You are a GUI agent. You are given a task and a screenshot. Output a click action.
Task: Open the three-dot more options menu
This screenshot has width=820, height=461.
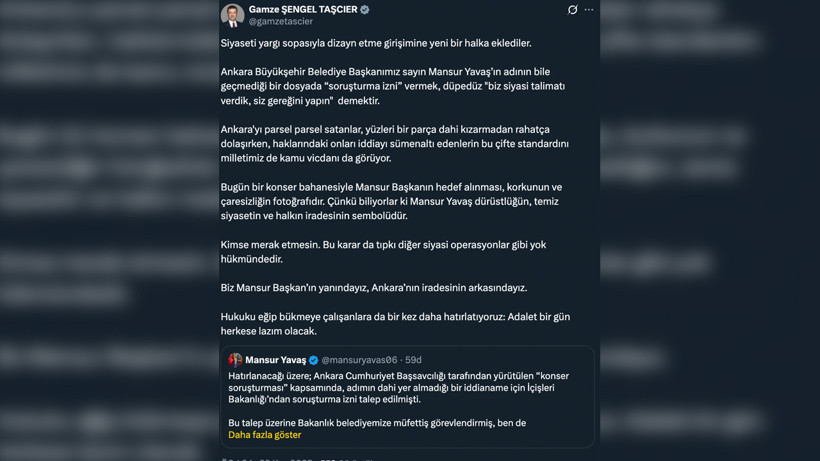click(x=589, y=9)
